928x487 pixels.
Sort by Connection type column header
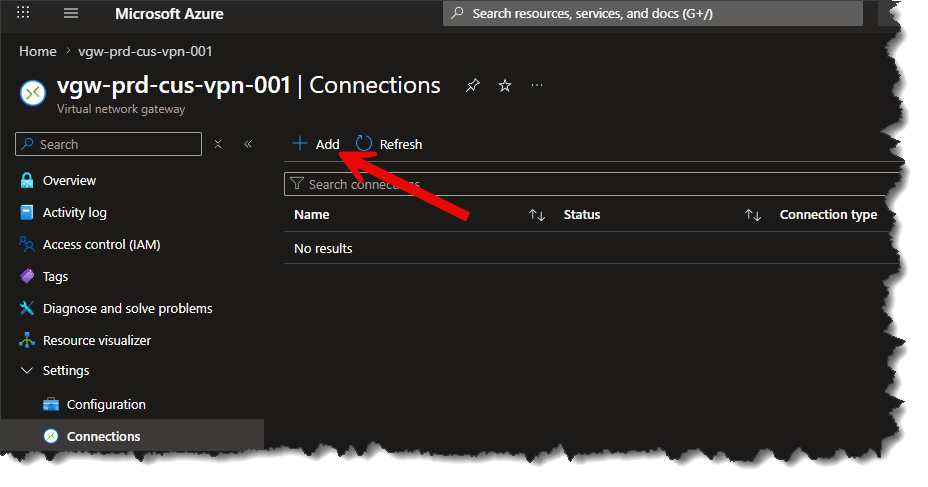[x=829, y=215]
